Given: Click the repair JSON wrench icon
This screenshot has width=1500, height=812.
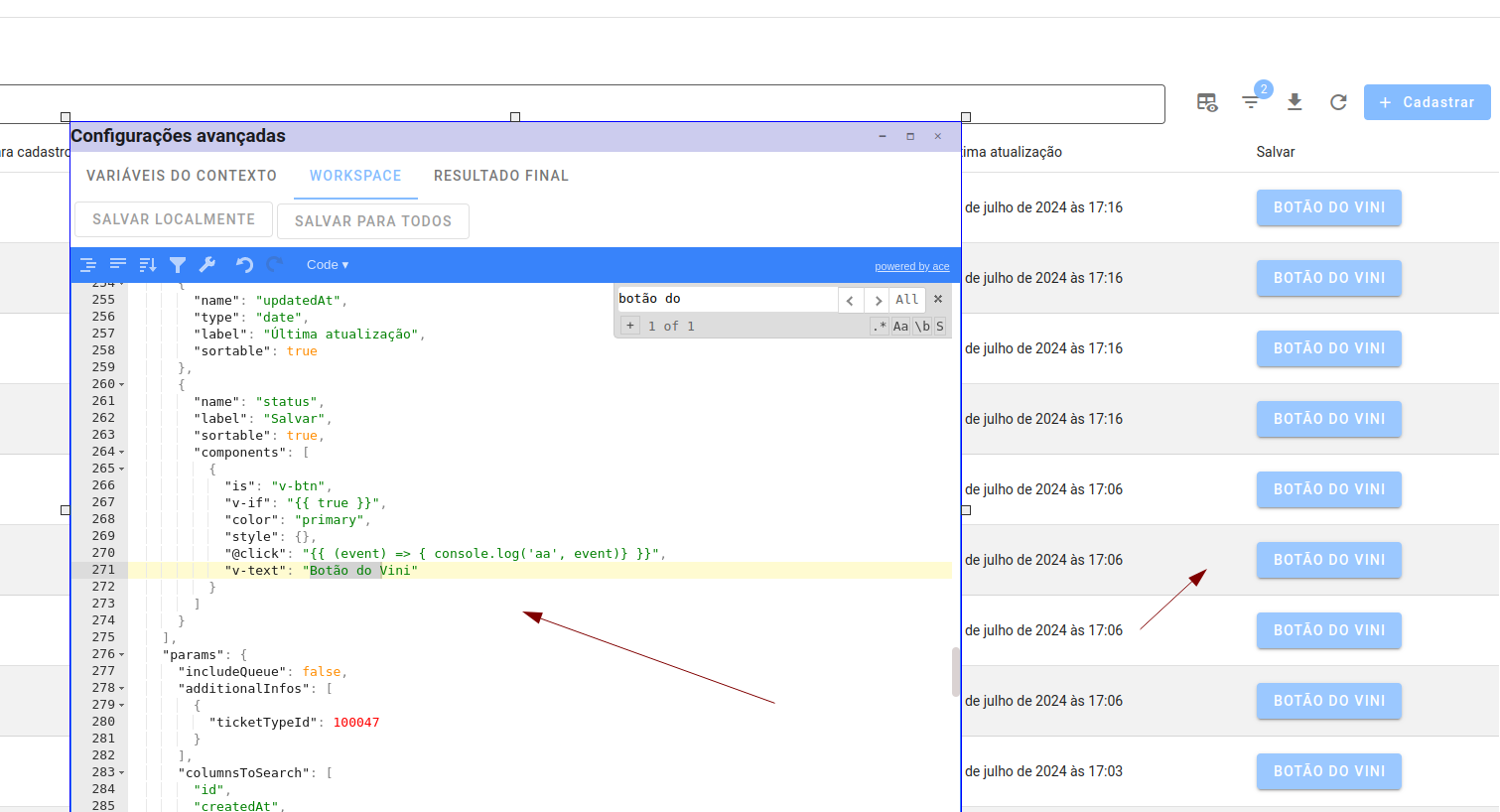Looking at the screenshot, I should click(x=207, y=264).
